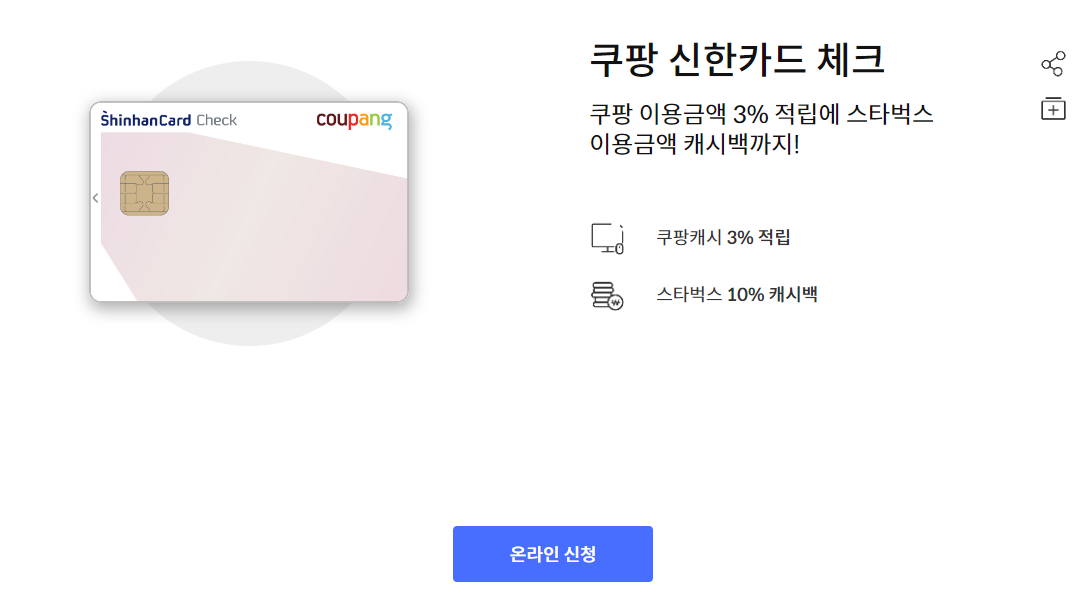The height and width of the screenshot is (610, 1092).
Task: Click the add-to-compare card icon below share
Action: [1053, 108]
